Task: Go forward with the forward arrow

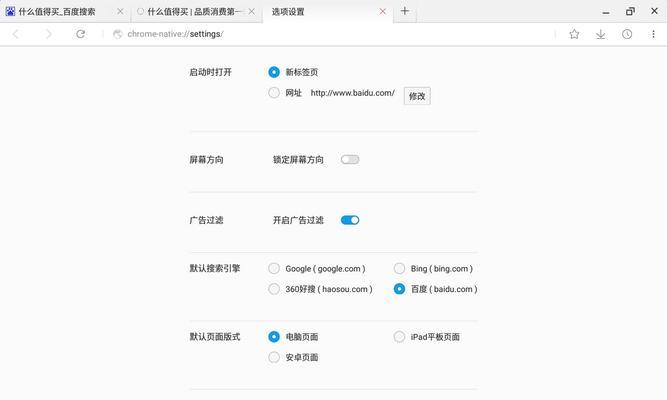Action: pos(48,34)
